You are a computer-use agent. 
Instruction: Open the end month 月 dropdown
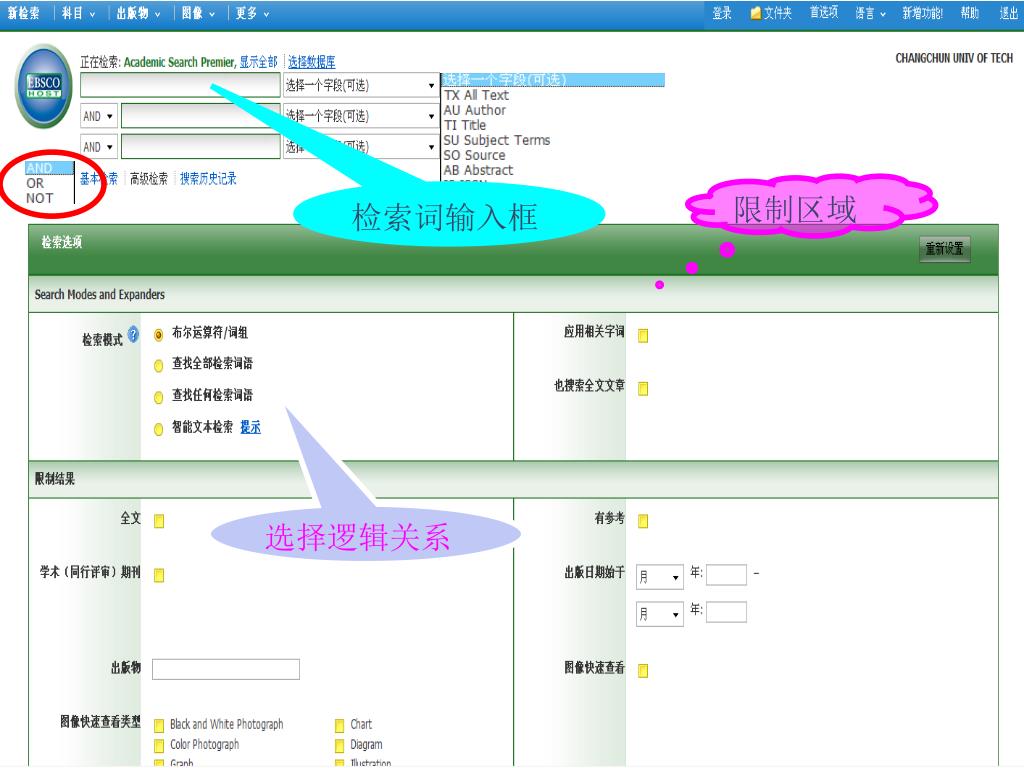tap(660, 615)
